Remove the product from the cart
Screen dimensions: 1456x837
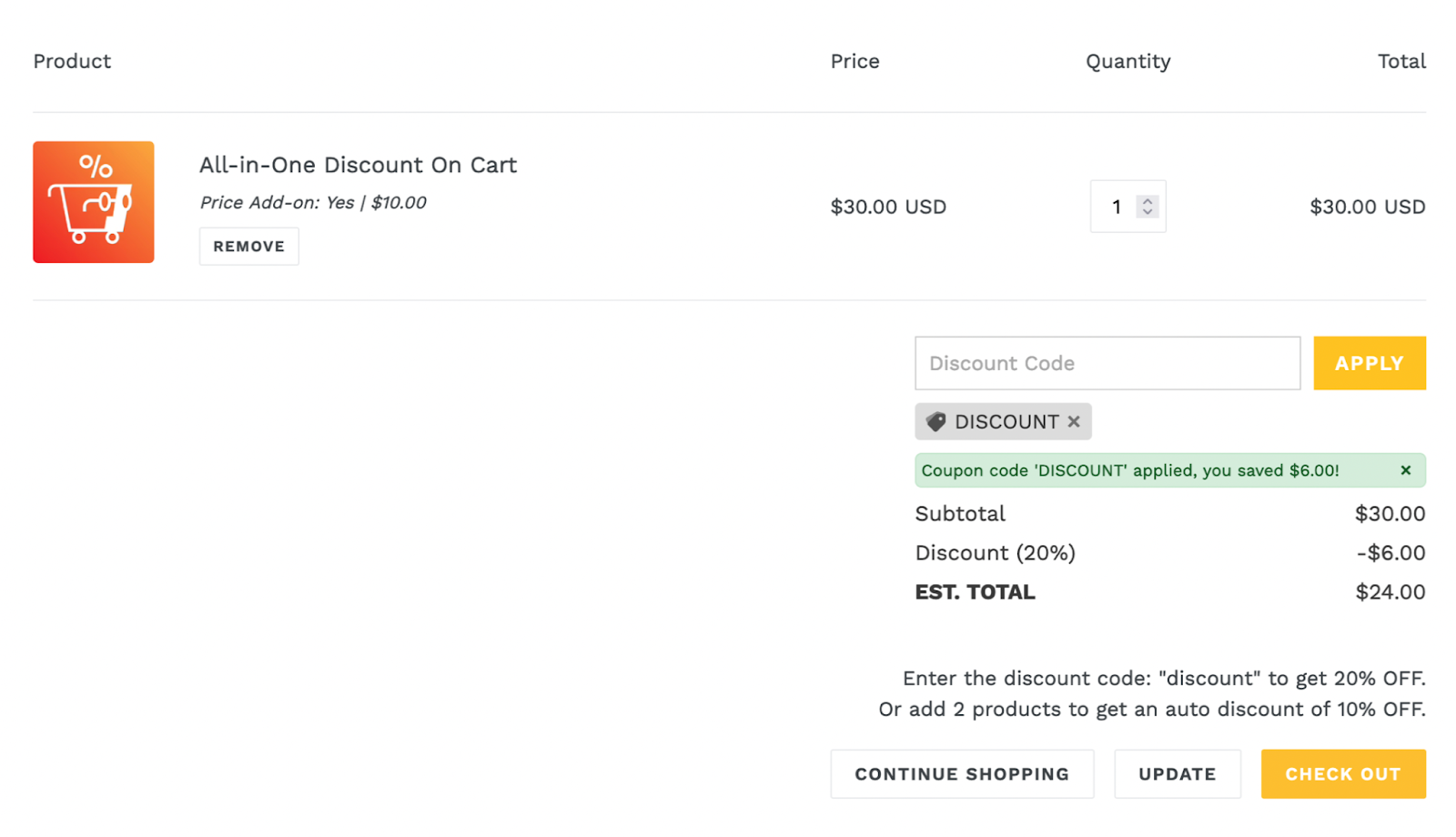(x=248, y=247)
